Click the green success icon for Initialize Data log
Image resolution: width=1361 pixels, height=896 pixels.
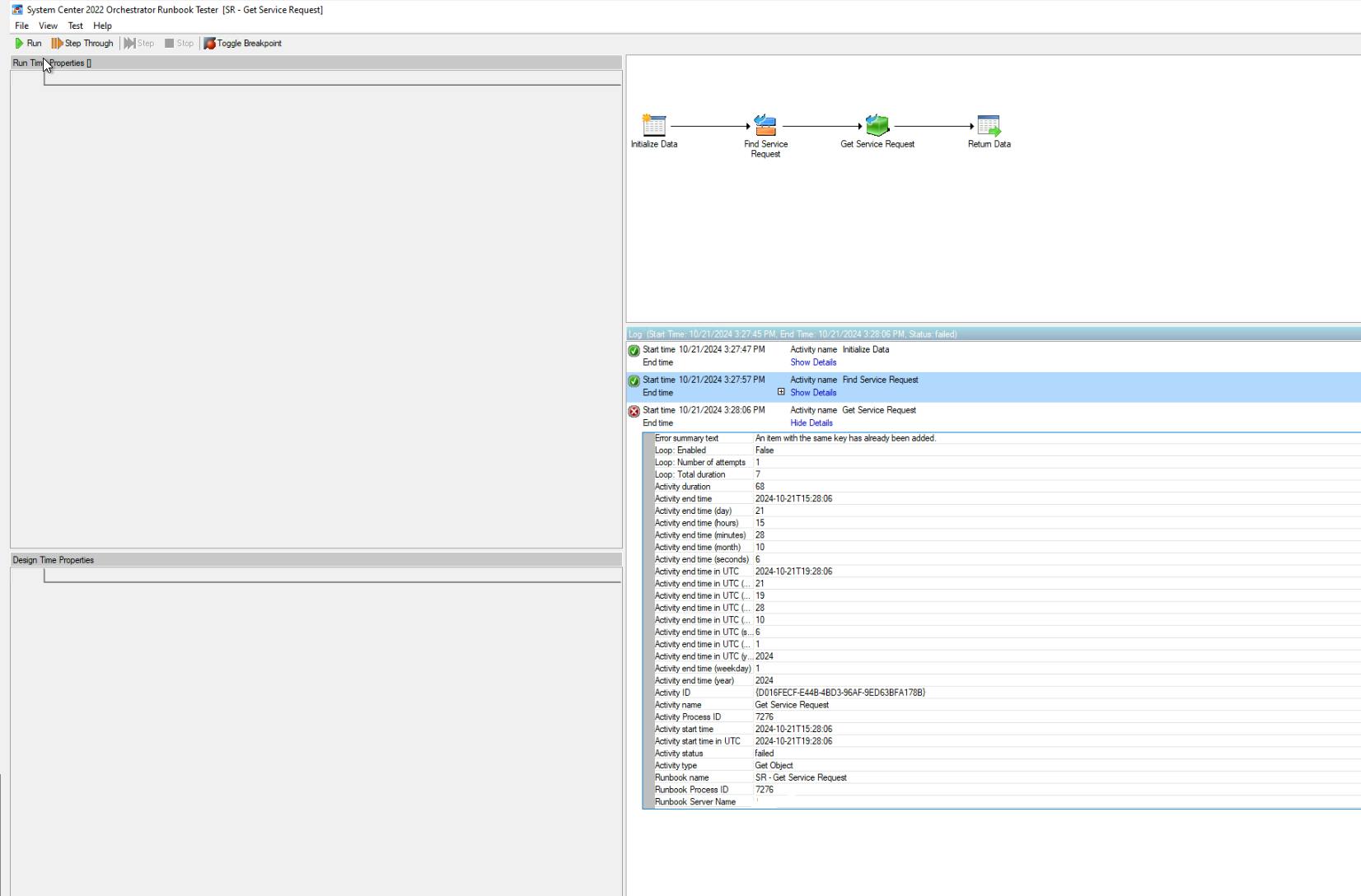(x=634, y=351)
